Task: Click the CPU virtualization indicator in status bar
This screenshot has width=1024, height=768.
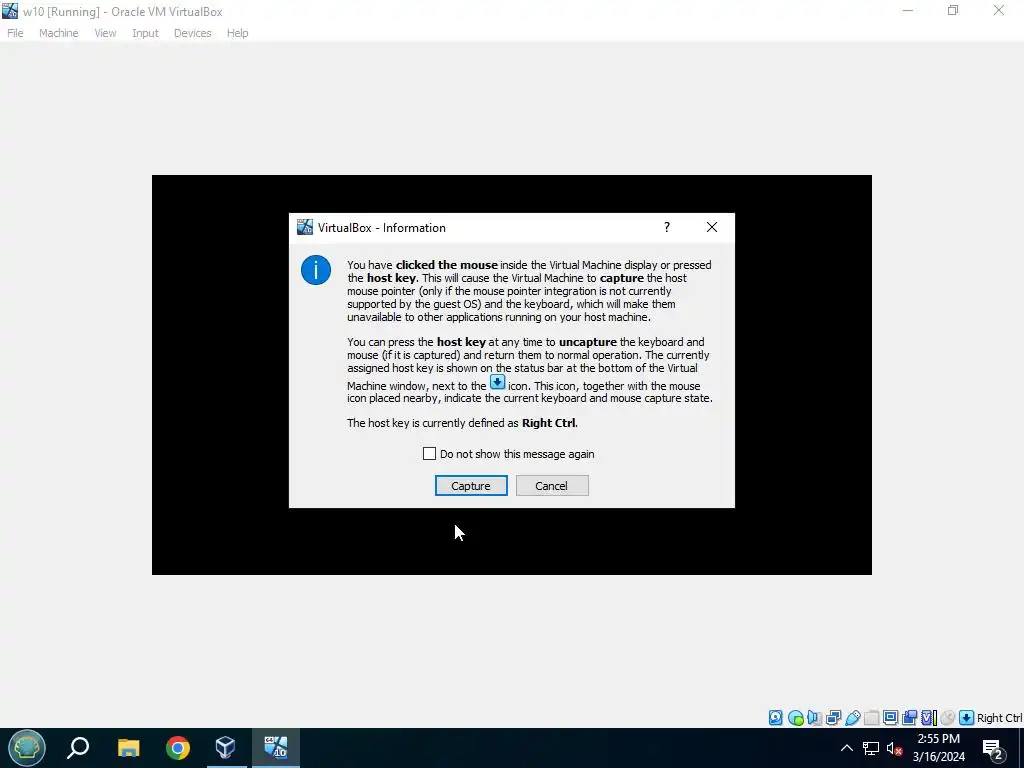Action: pyautogui.click(x=929, y=718)
